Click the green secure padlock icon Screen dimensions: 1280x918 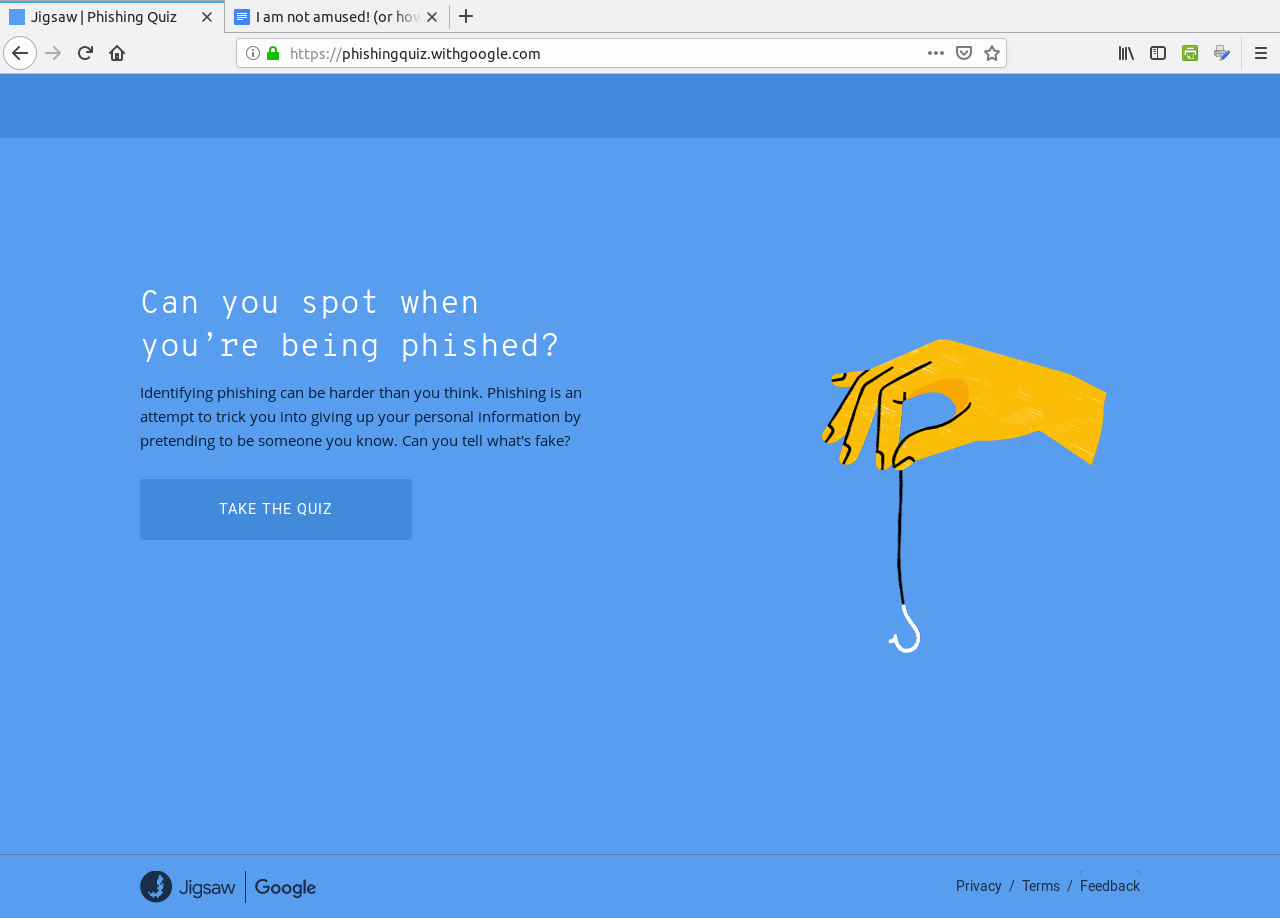273,53
